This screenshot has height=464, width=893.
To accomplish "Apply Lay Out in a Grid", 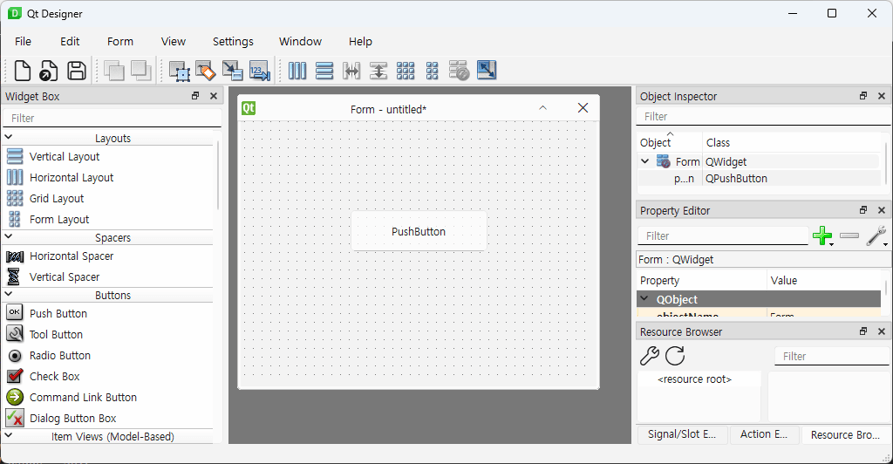I will pos(405,71).
